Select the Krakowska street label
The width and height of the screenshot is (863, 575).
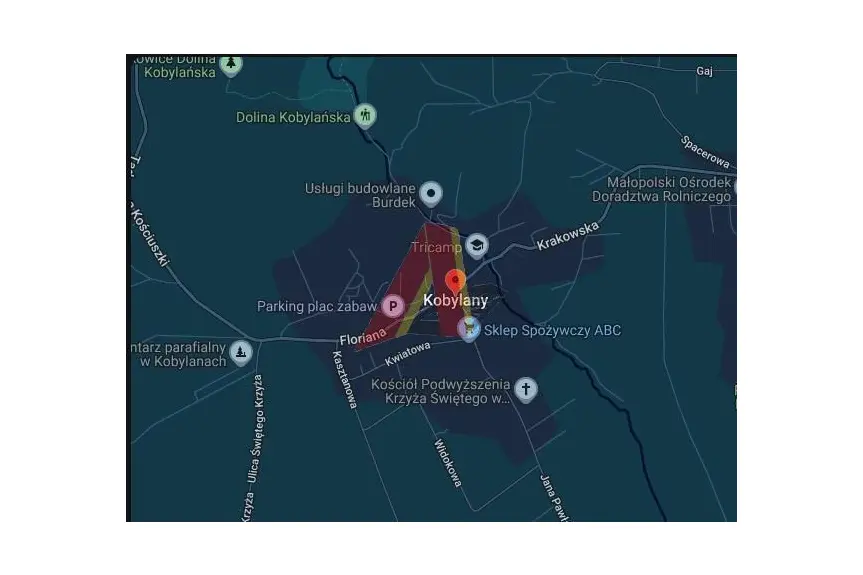(x=567, y=236)
